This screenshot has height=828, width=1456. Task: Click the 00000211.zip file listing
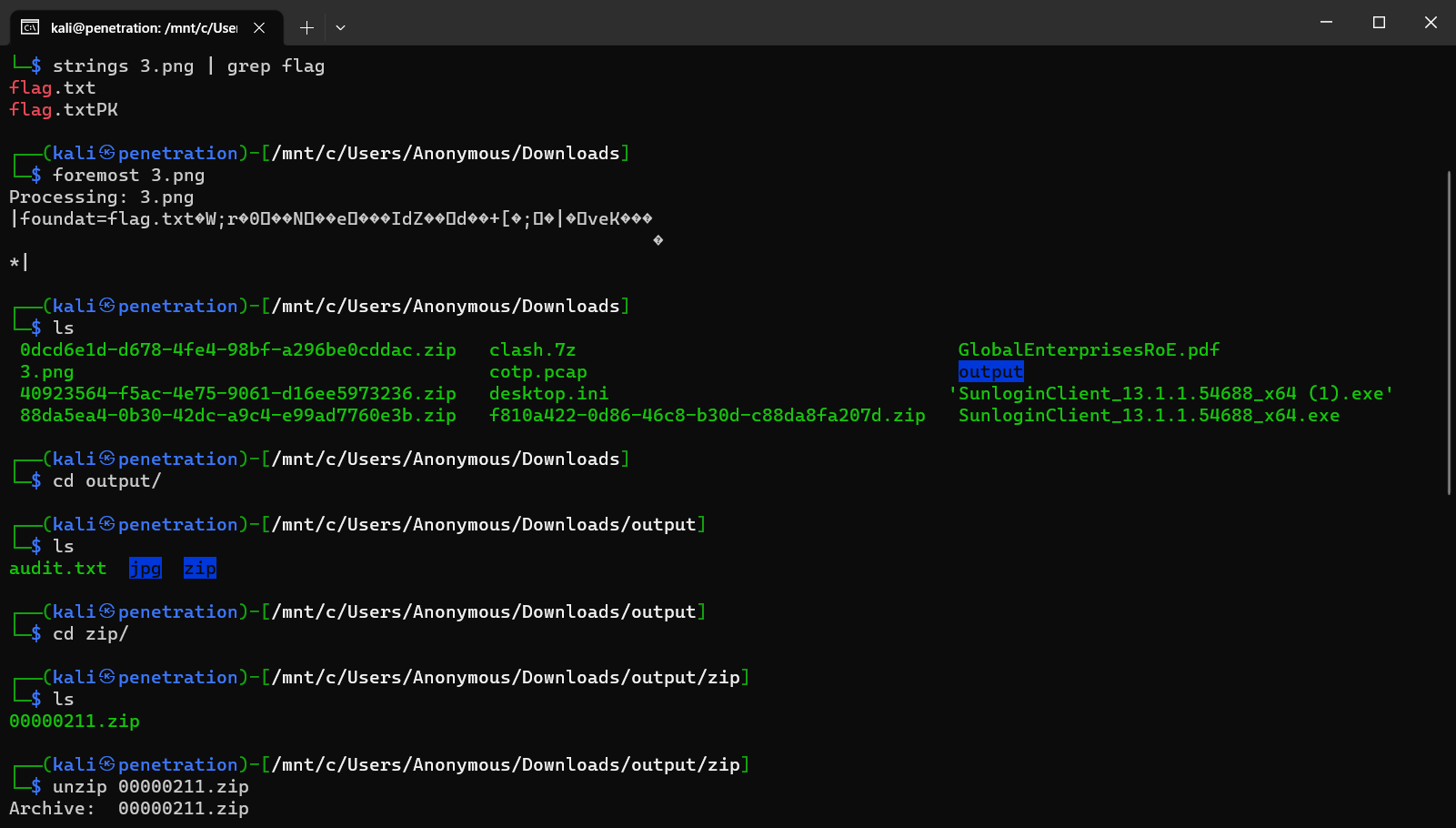point(75,721)
